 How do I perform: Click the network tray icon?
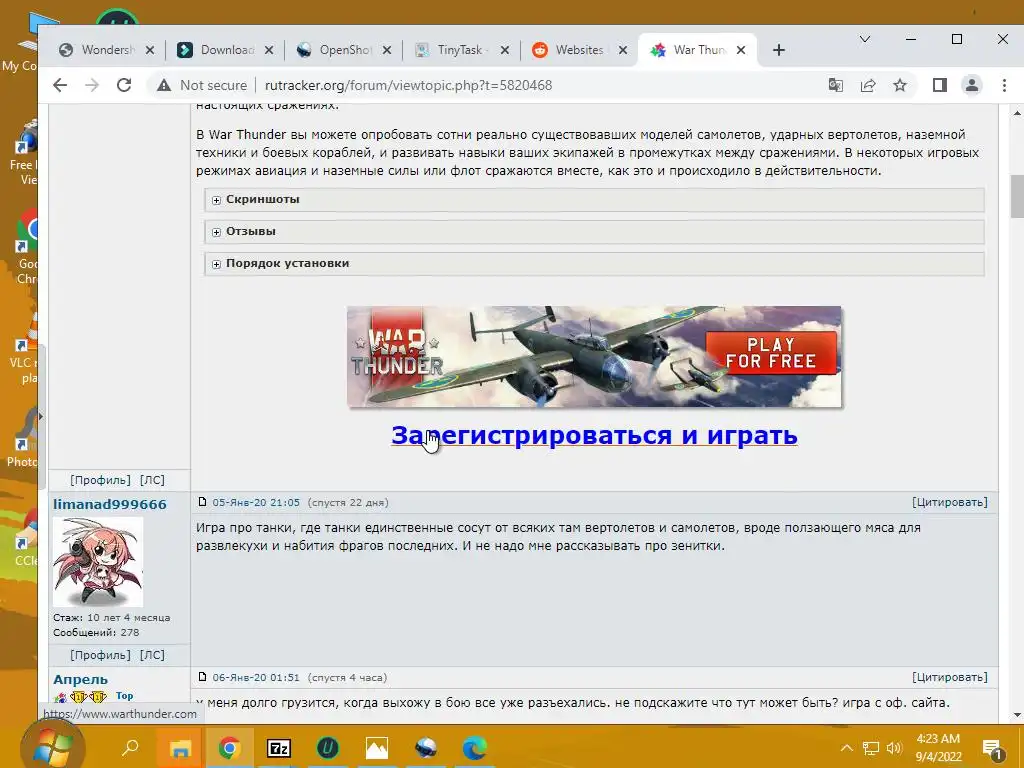[871, 748]
